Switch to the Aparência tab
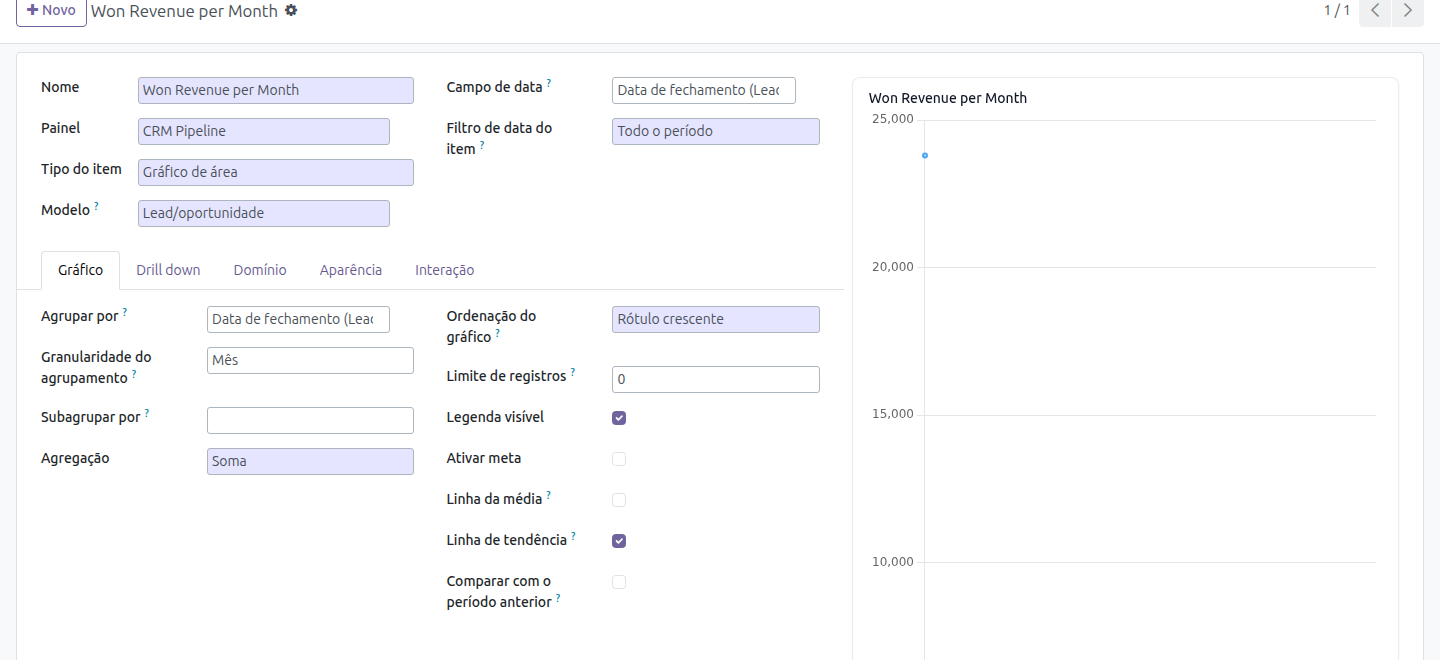Image resolution: width=1440 pixels, height=660 pixels. pyautogui.click(x=351, y=270)
